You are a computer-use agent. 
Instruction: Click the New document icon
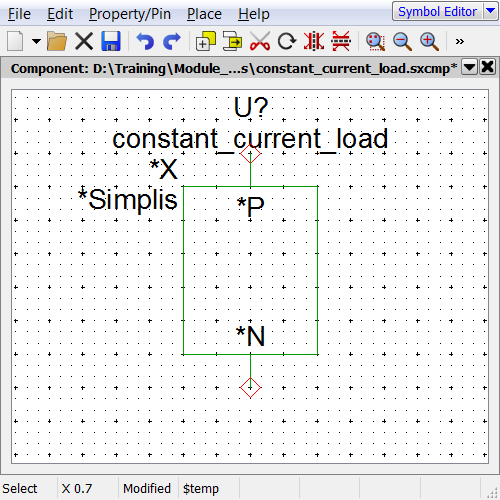coord(15,41)
